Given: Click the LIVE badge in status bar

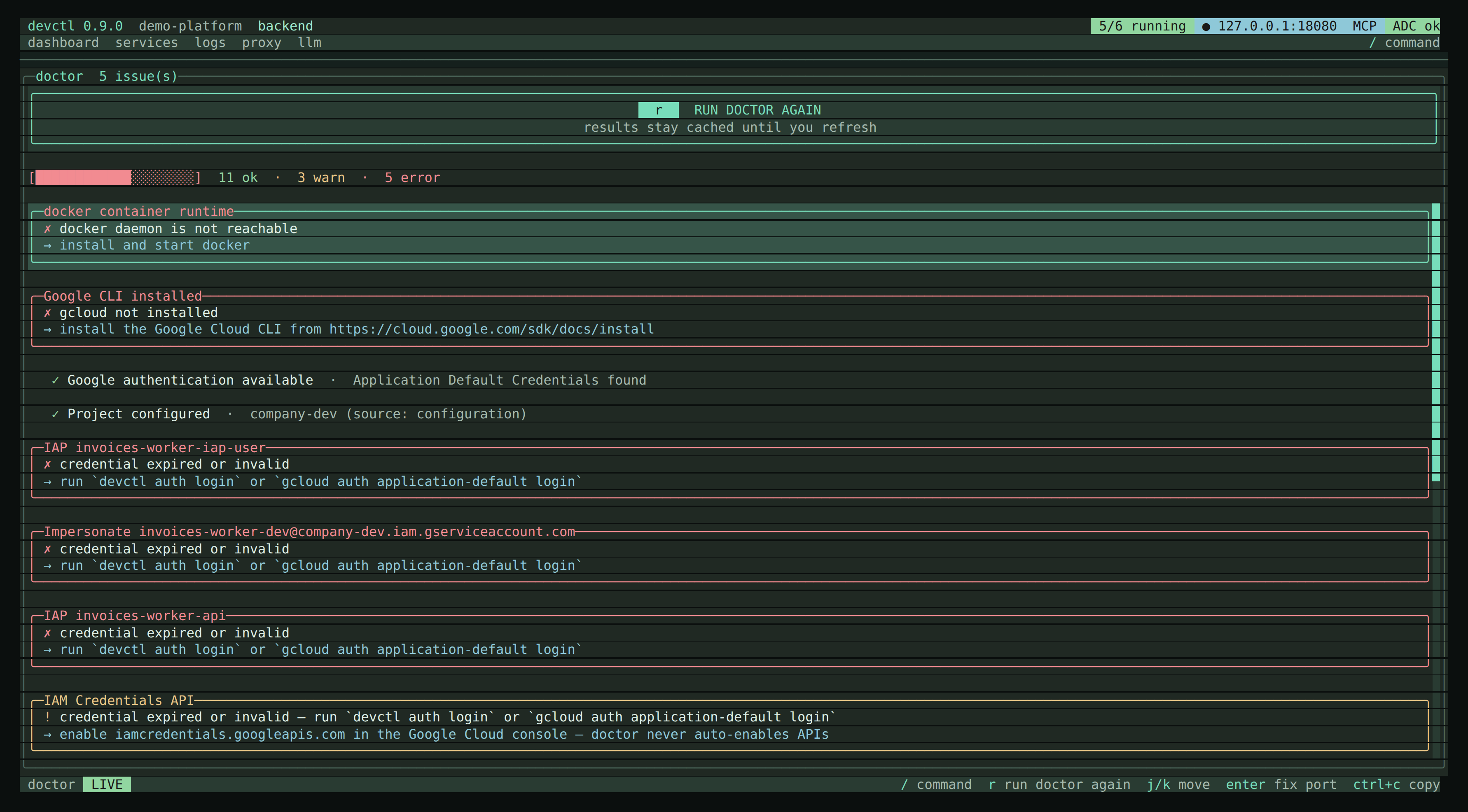Looking at the screenshot, I should [x=107, y=785].
